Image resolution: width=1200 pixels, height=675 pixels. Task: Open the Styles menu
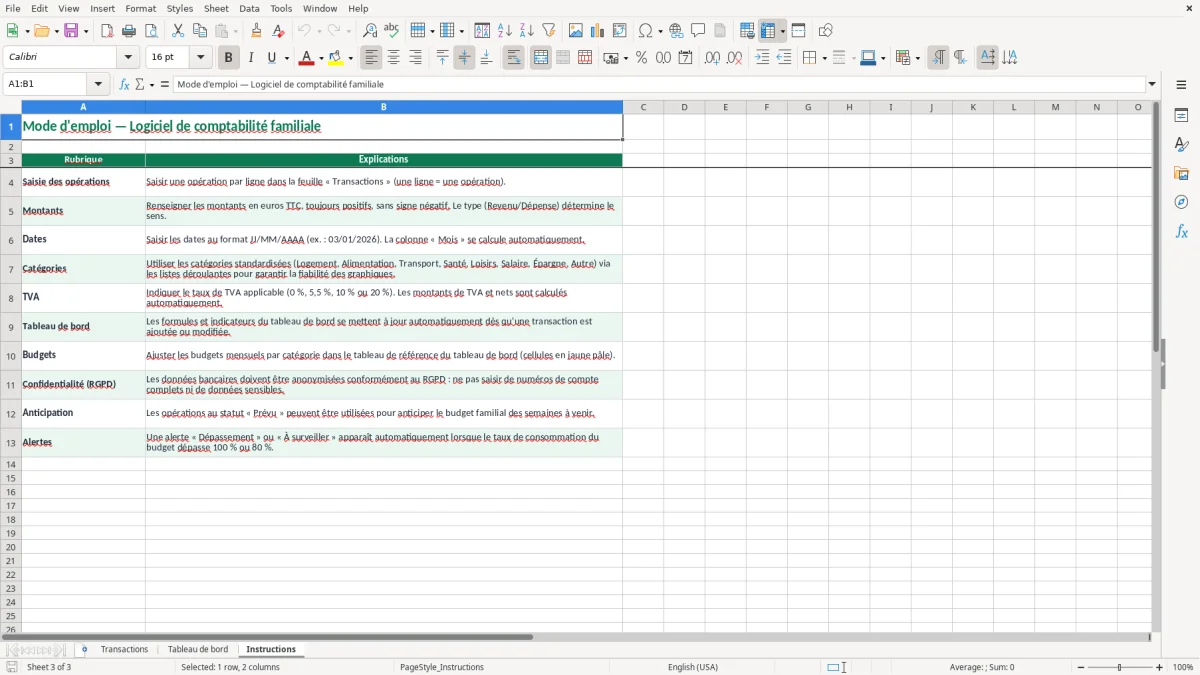[180, 8]
